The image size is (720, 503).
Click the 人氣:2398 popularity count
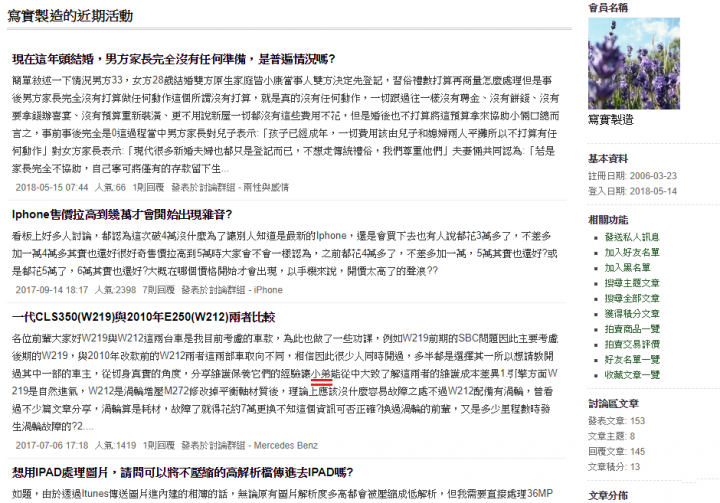(x=115, y=290)
